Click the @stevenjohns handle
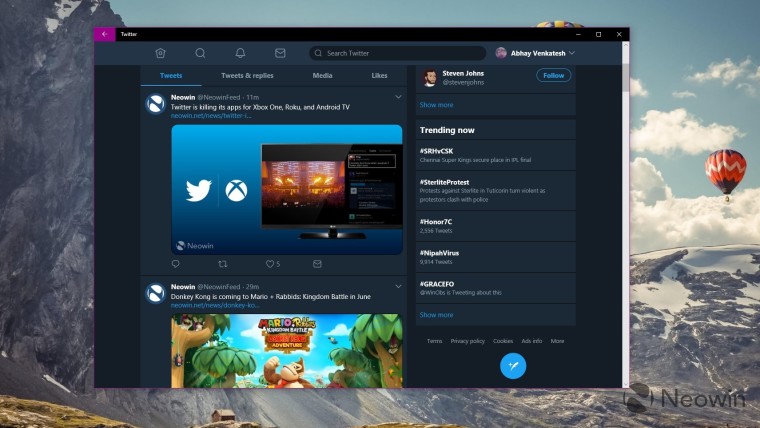Screen dimensions: 760x428 [463, 82]
